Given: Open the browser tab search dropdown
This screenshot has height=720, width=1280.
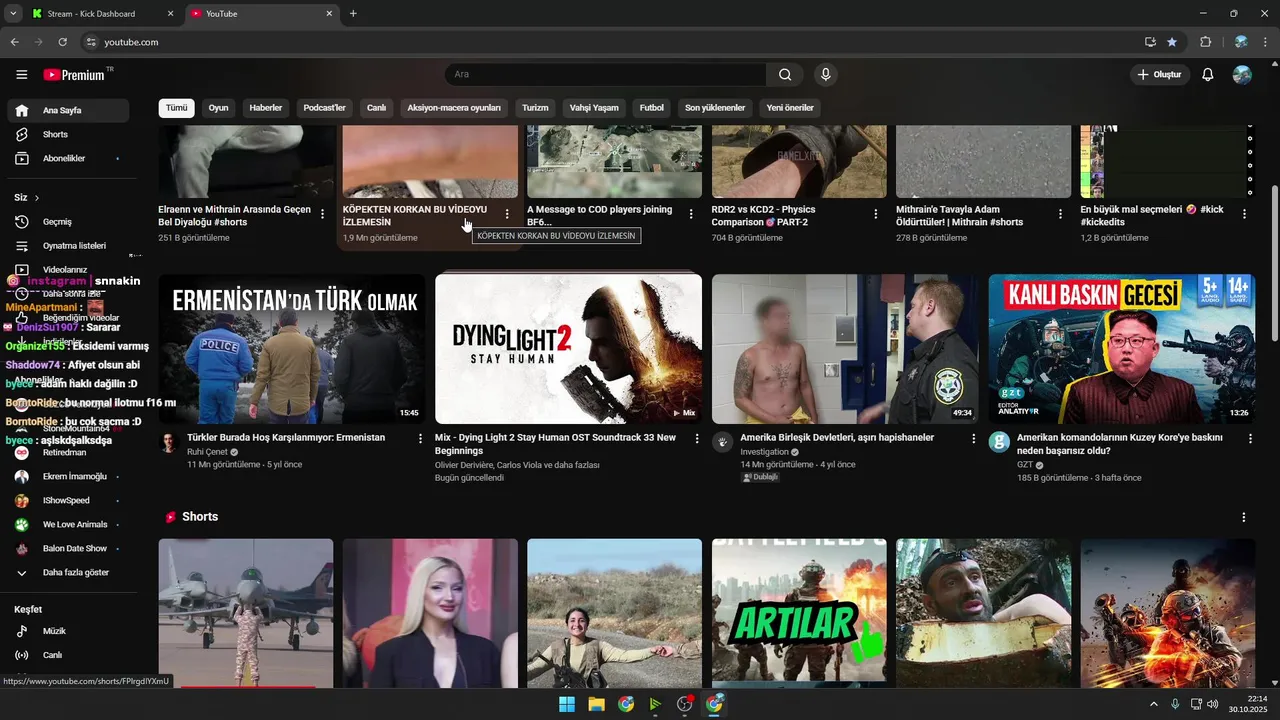Looking at the screenshot, I should pos(13,14).
